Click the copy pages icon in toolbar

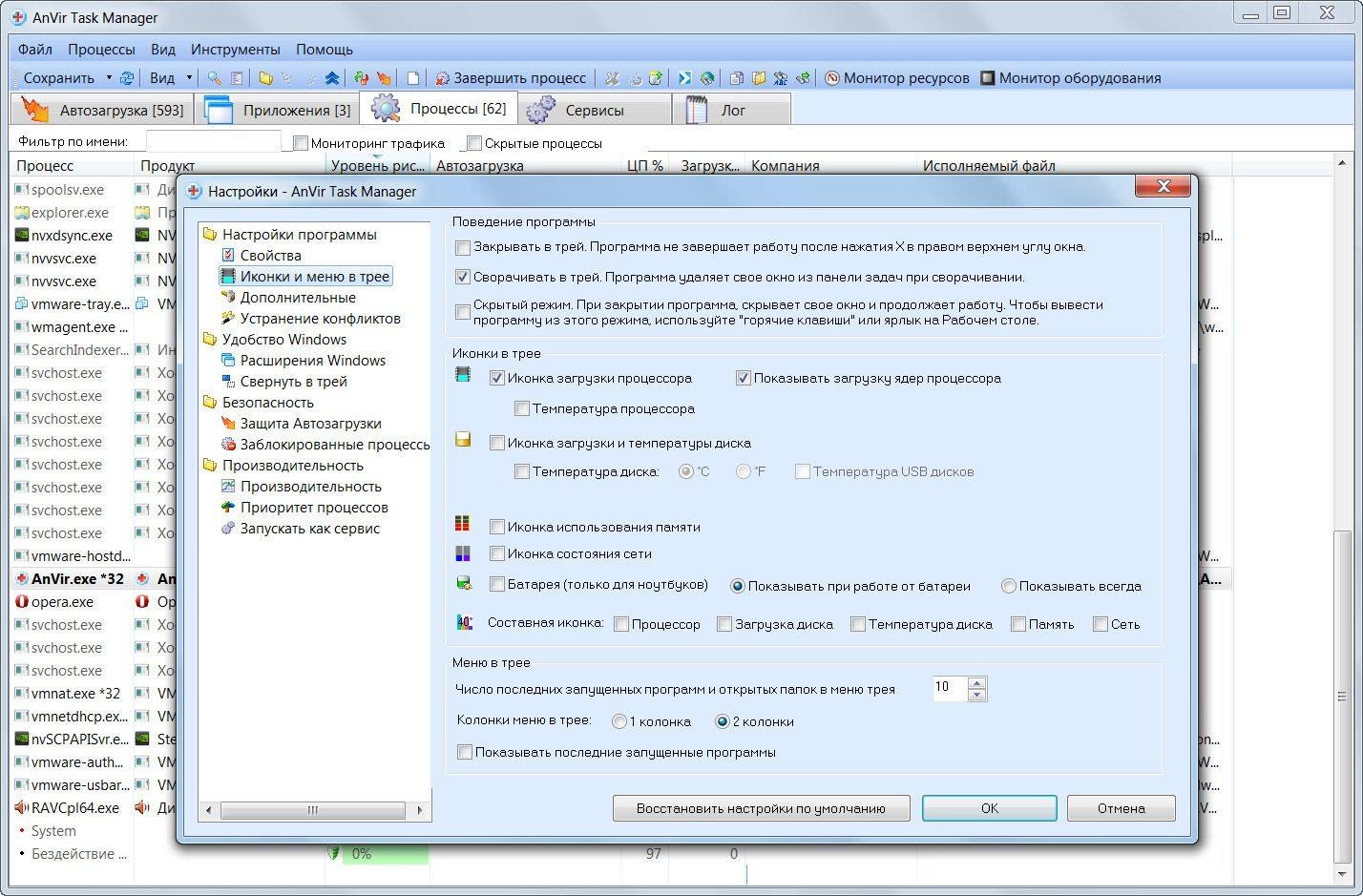click(736, 78)
